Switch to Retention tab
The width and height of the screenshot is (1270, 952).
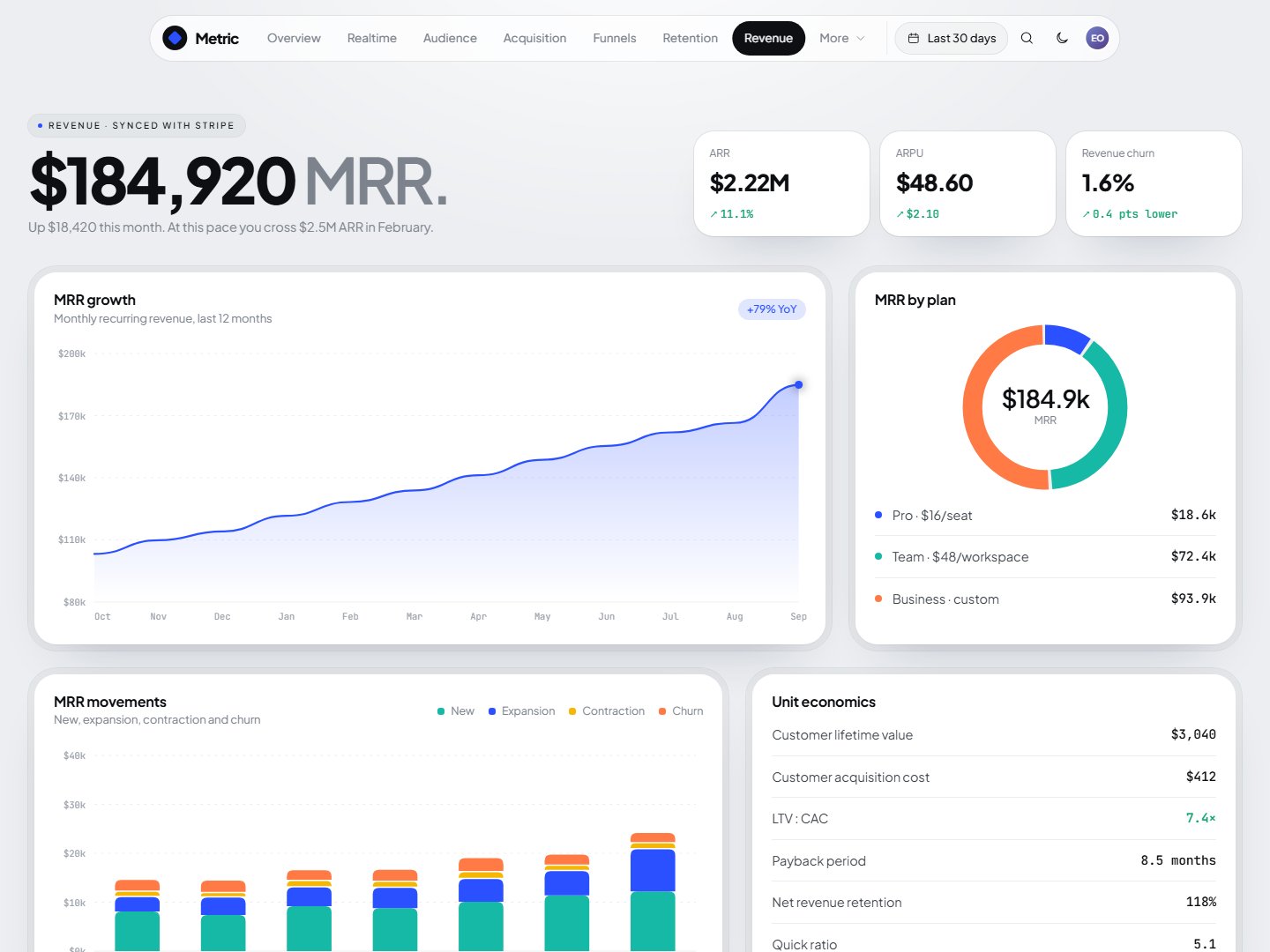pyautogui.click(x=690, y=38)
